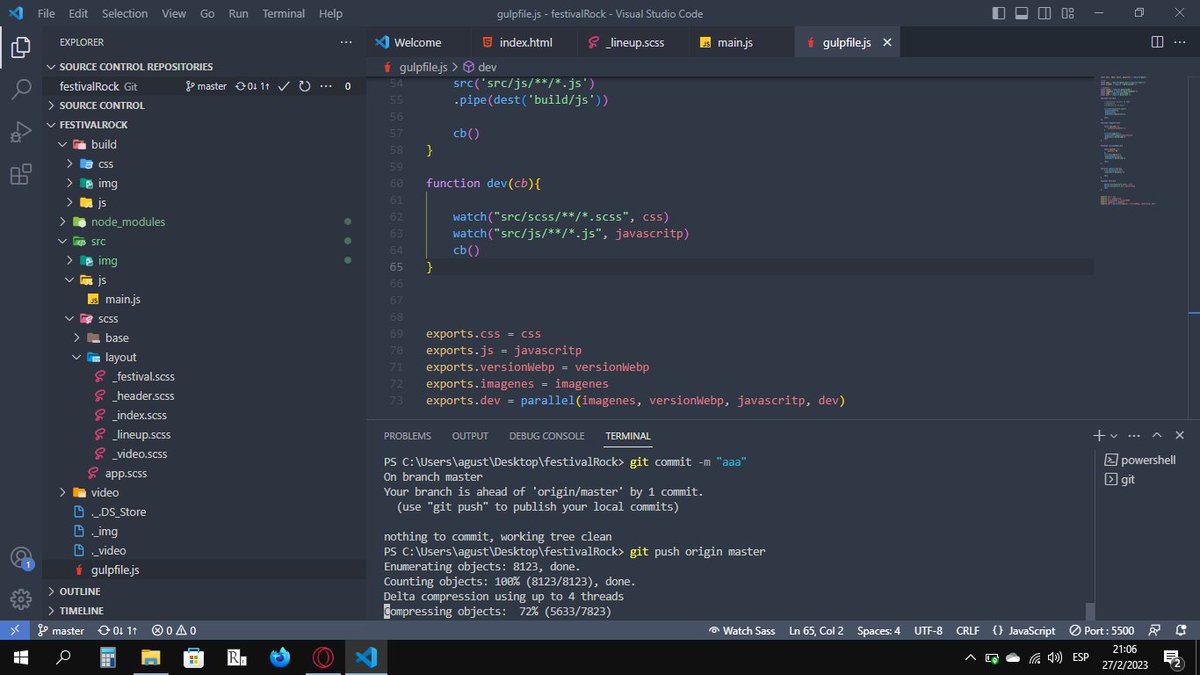The width and height of the screenshot is (1200, 675).
Task: Click the CRLF end of line indicator
Action: 967,631
